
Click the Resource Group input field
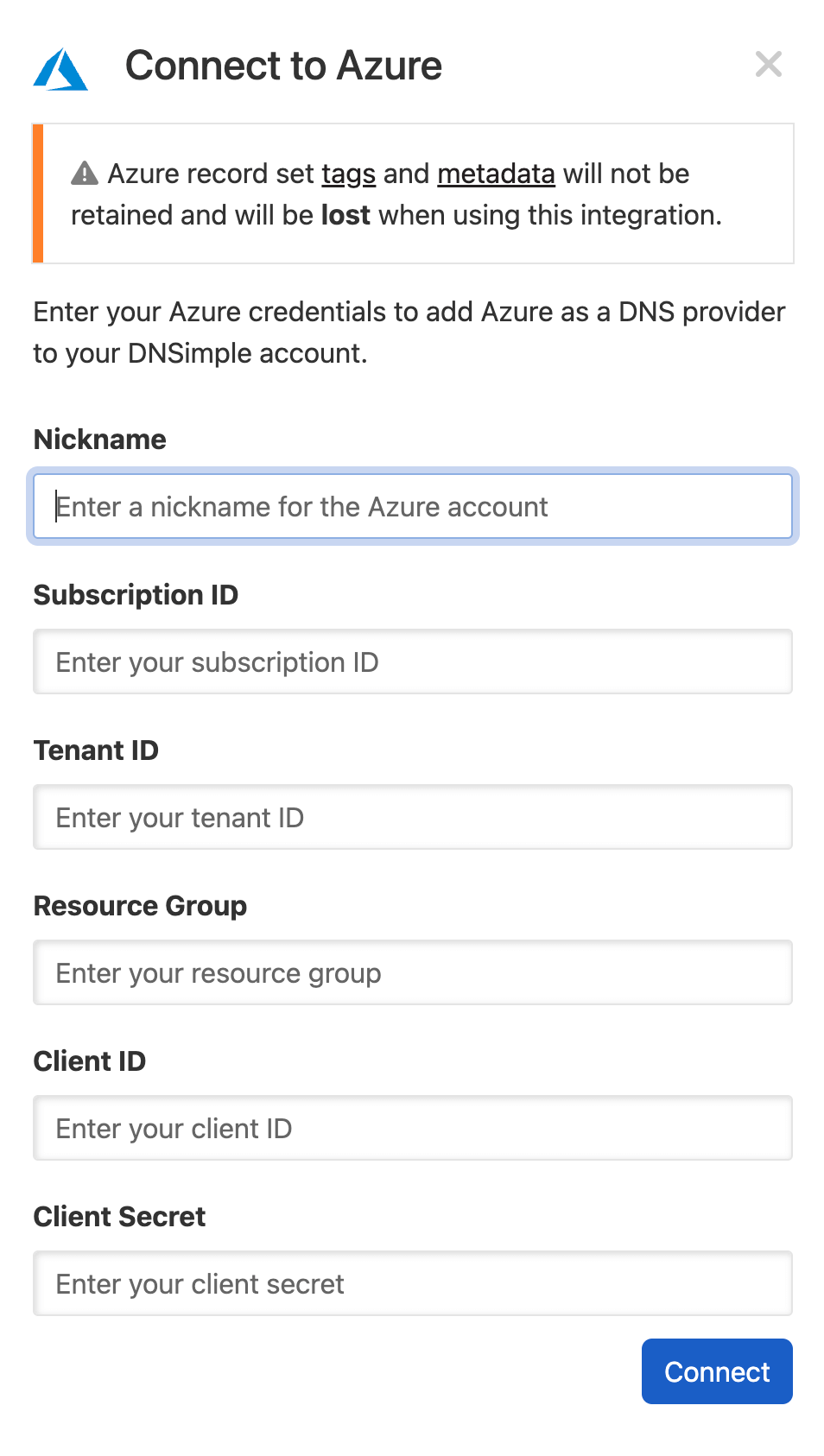click(x=413, y=972)
